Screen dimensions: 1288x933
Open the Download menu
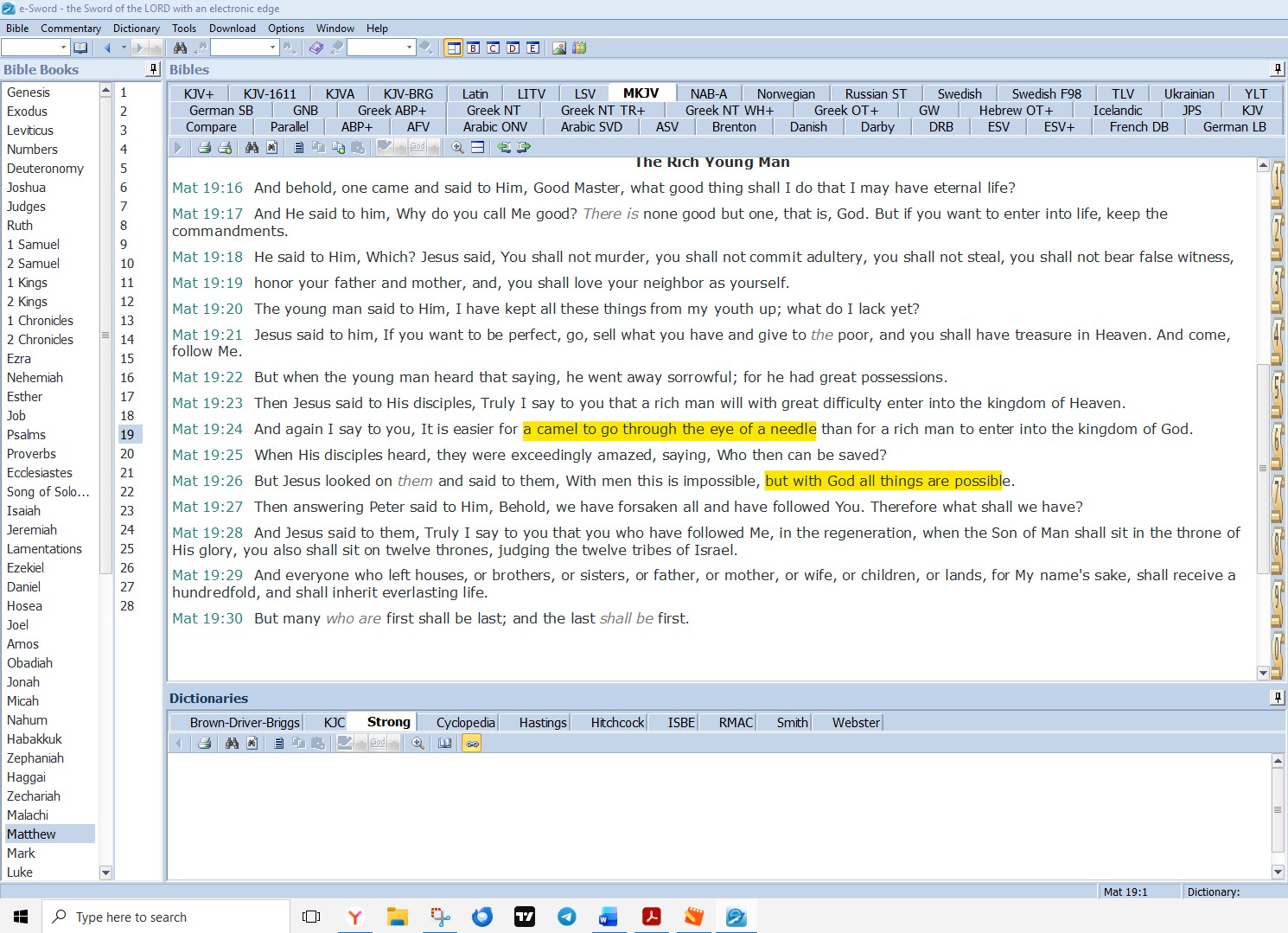[233, 29]
